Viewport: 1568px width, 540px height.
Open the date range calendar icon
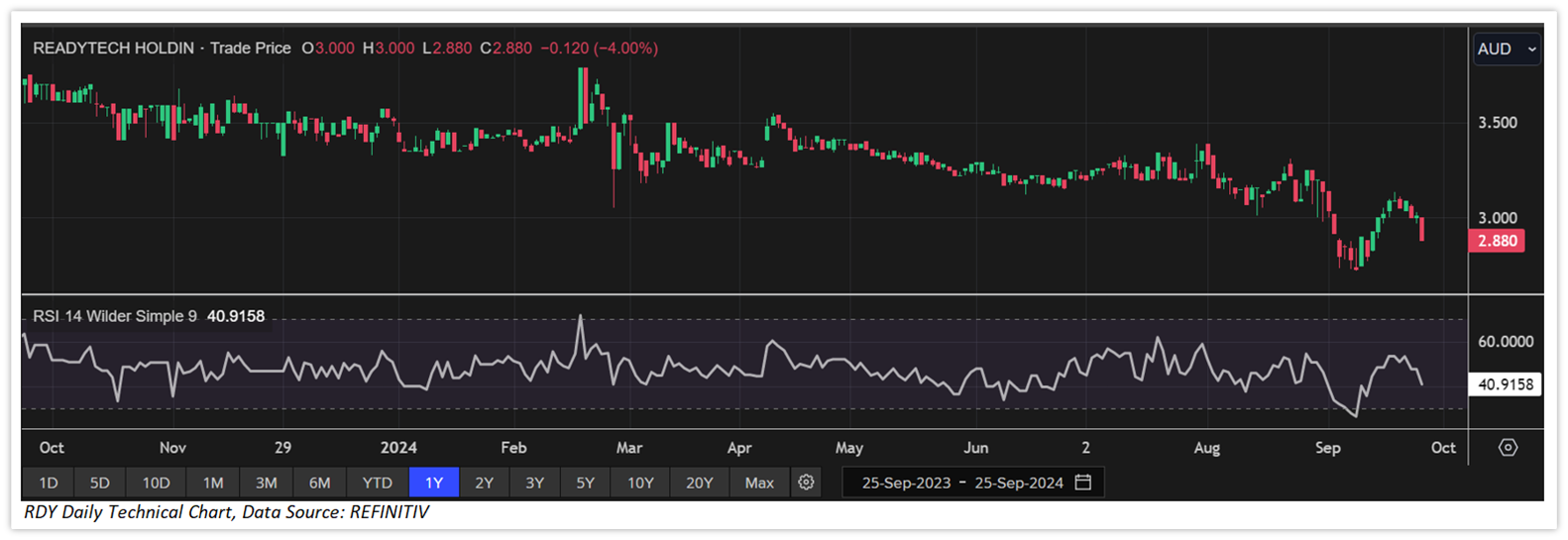coord(1083,483)
